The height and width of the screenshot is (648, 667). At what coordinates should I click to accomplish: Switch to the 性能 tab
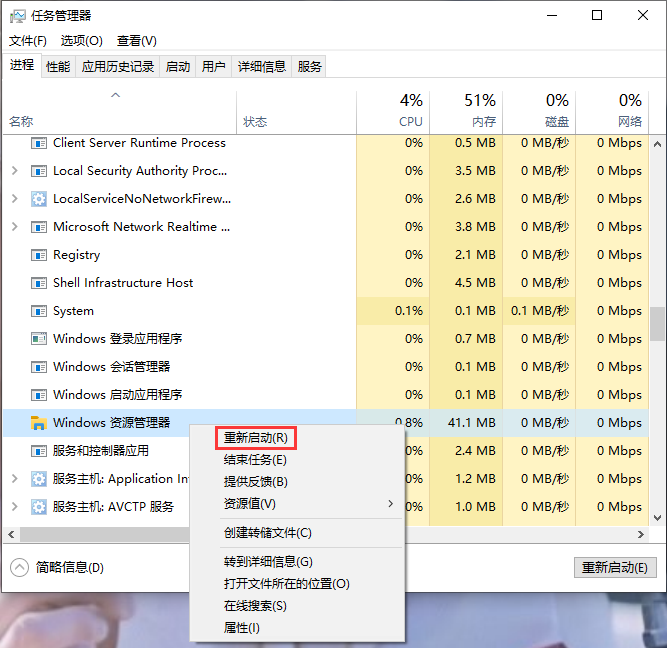click(58, 67)
